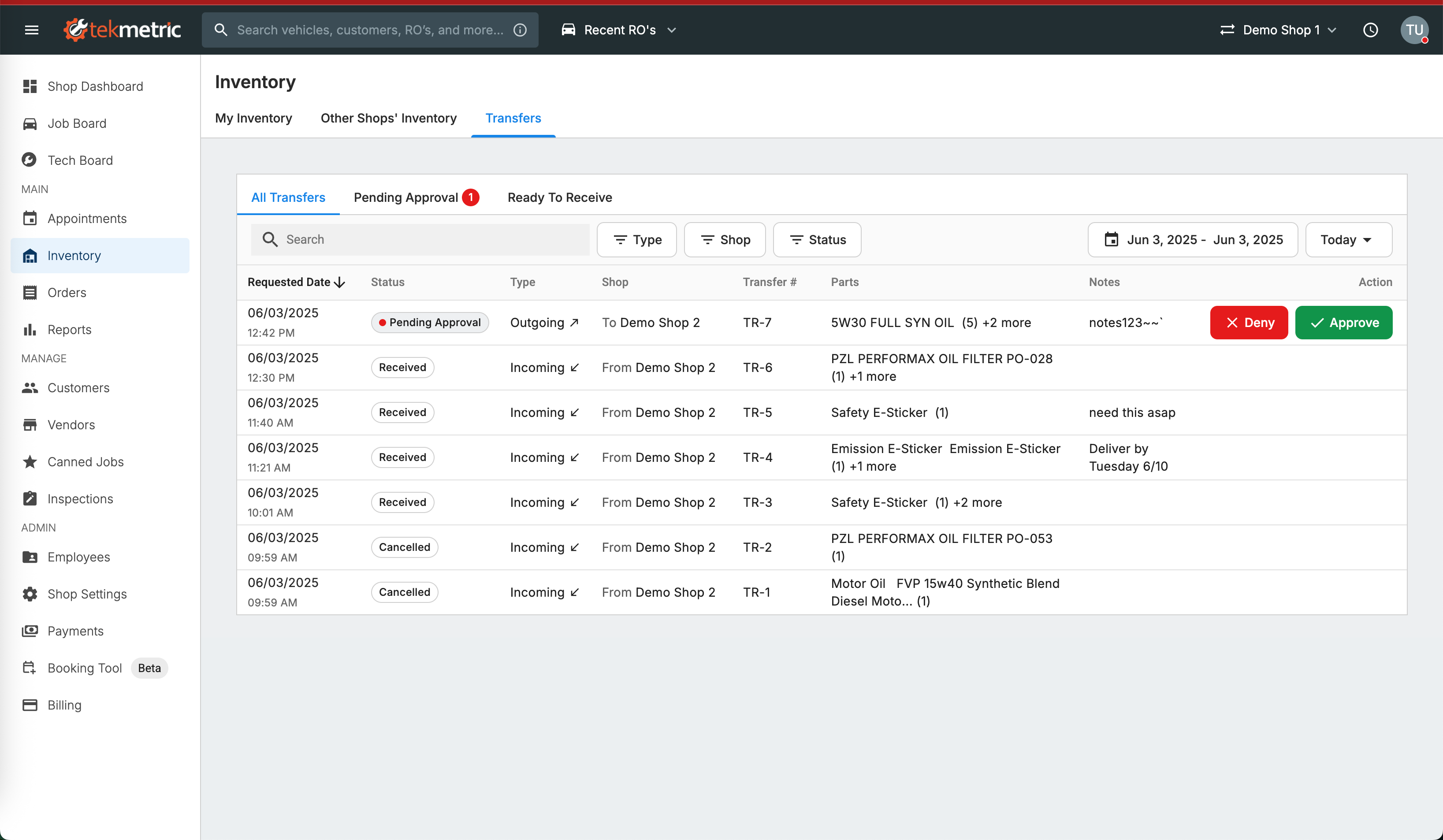Click 'Deliver by Tuesday 6/10' note

tap(1128, 457)
